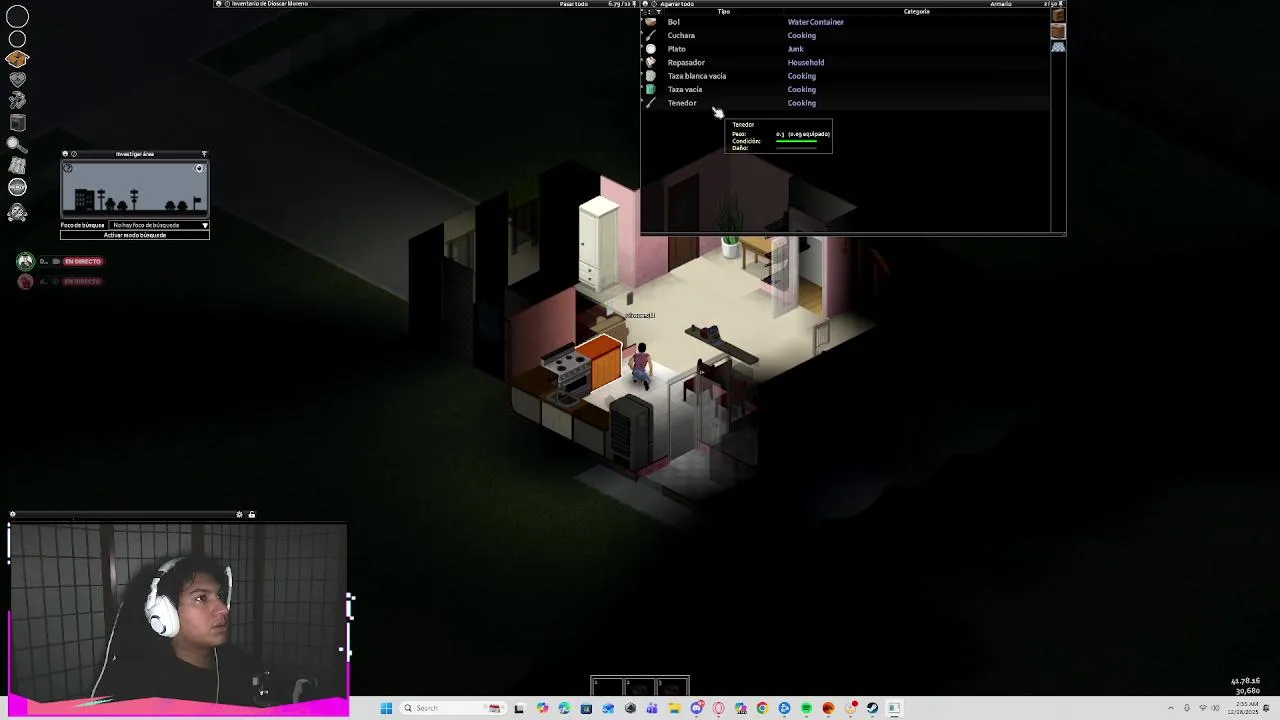The height and width of the screenshot is (720, 1280).
Task: Click the Plato plate item icon
Action: (x=651, y=49)
